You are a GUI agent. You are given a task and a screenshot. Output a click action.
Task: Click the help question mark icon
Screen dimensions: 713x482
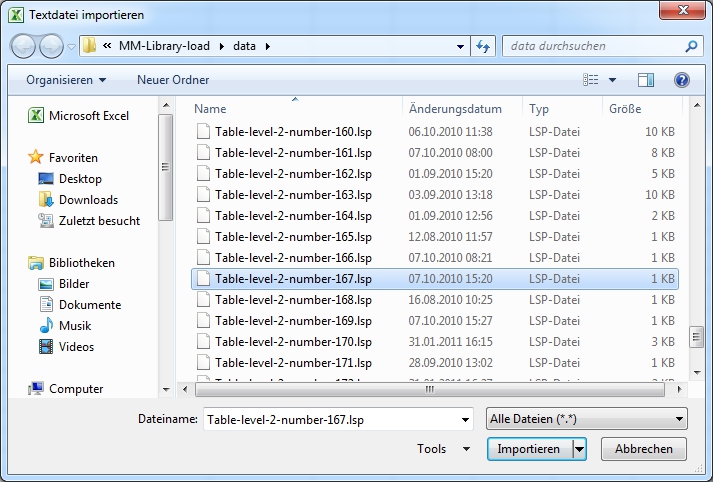click(x=682, y=80)
